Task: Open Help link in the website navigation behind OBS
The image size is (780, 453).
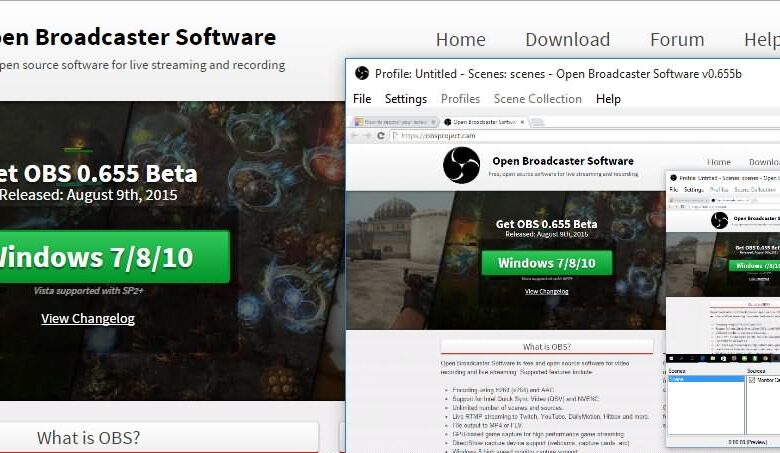Action: (x=762, y=40)
